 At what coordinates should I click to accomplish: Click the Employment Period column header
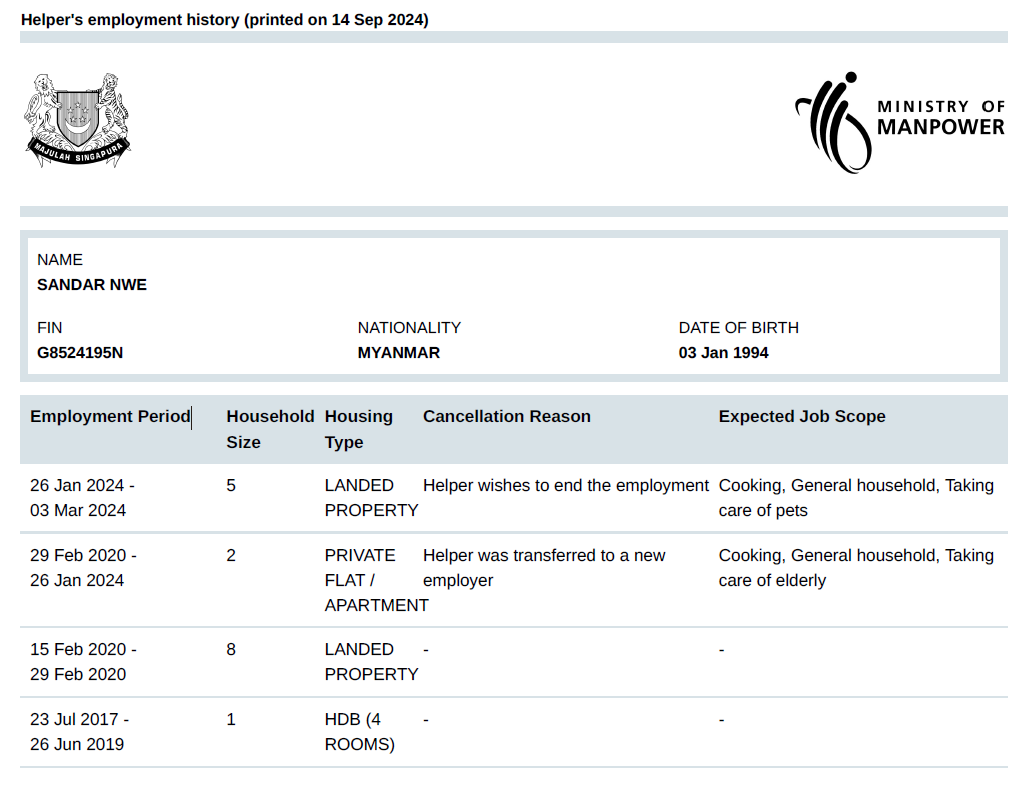(110, 417)
